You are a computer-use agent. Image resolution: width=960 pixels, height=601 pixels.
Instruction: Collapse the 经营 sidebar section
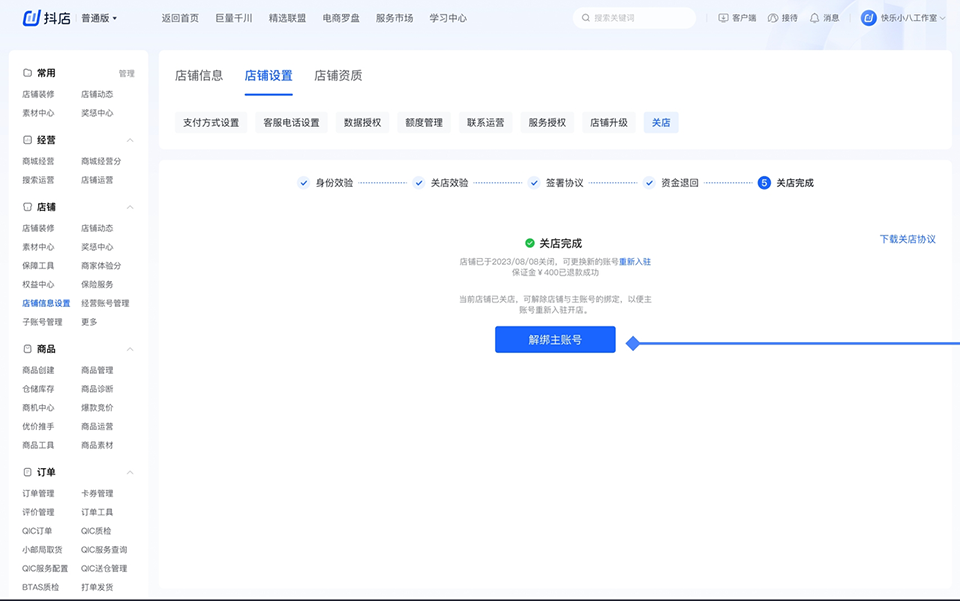pyautogui.click(x=130, y=141)
